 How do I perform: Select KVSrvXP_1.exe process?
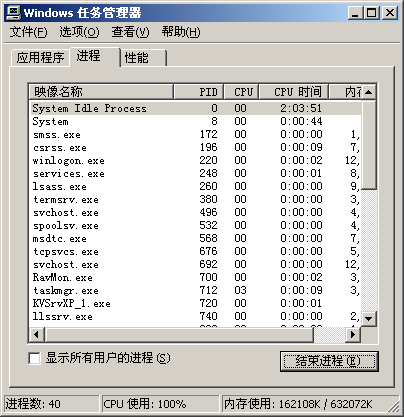tap(195, 303)
